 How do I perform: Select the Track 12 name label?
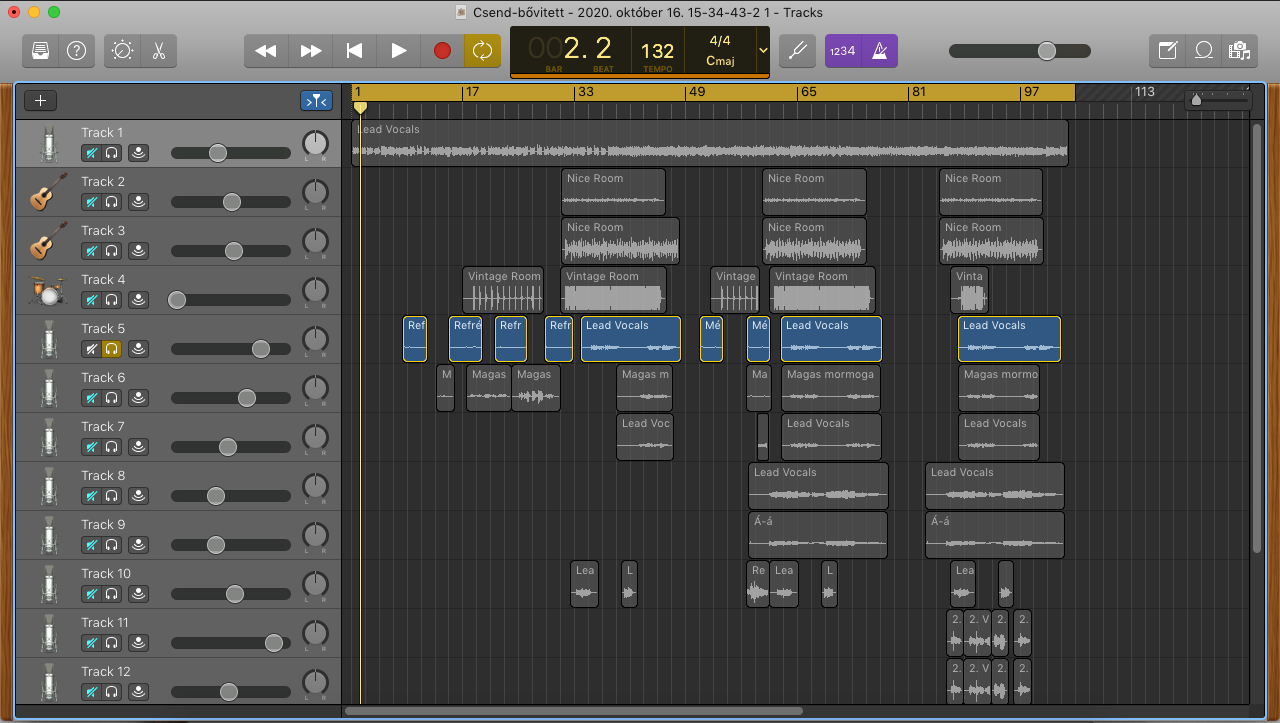click(106, 671)
